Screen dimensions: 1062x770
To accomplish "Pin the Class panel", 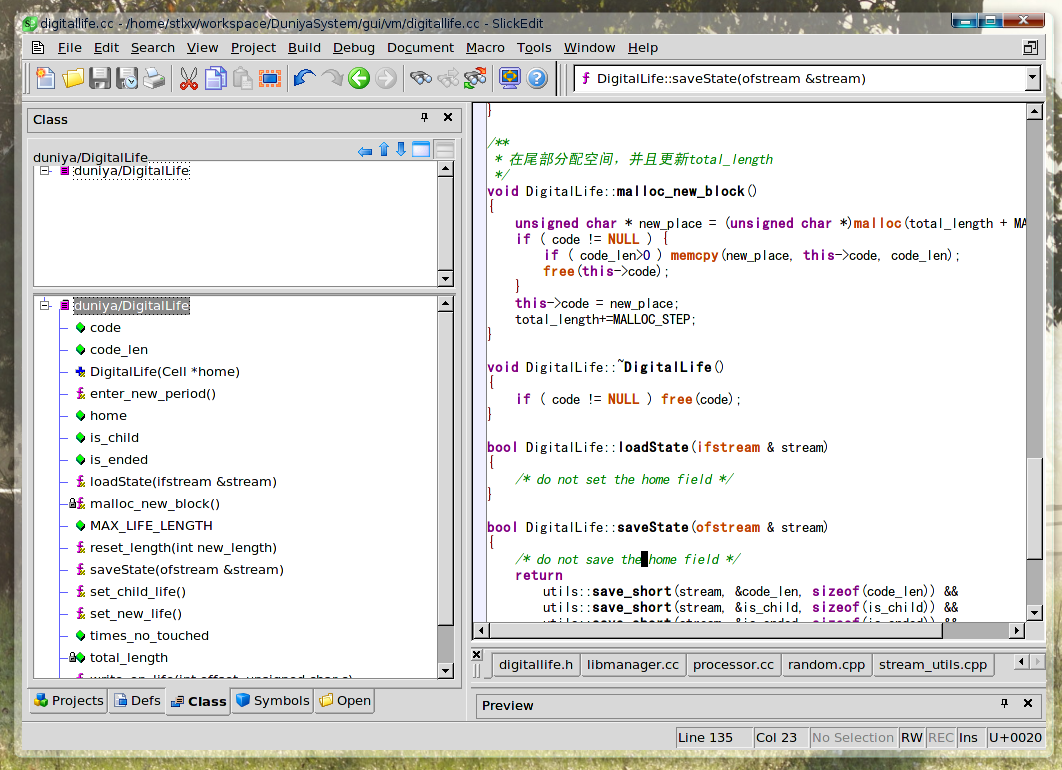I will (425, 118).
